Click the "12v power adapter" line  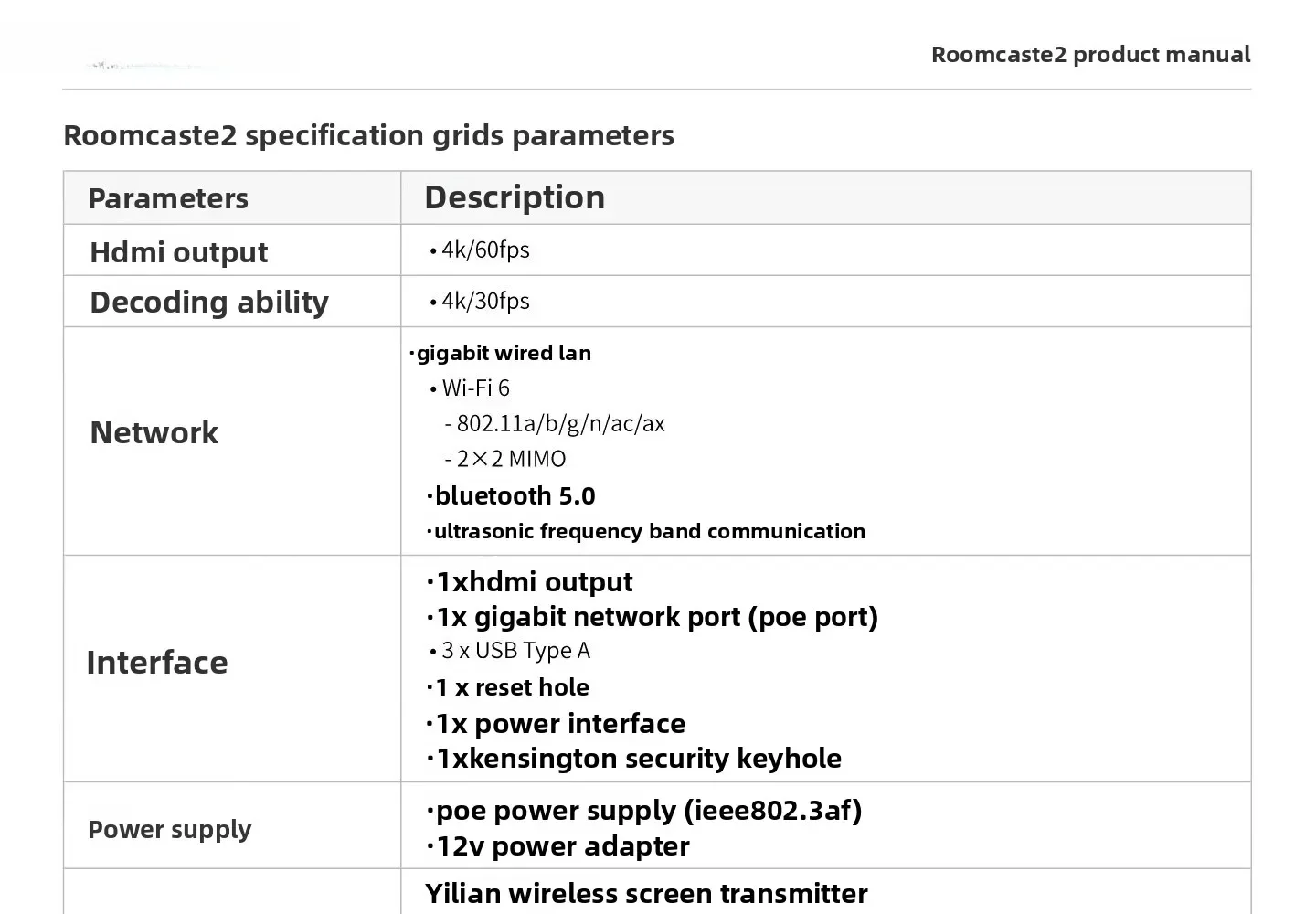(562, 846)
